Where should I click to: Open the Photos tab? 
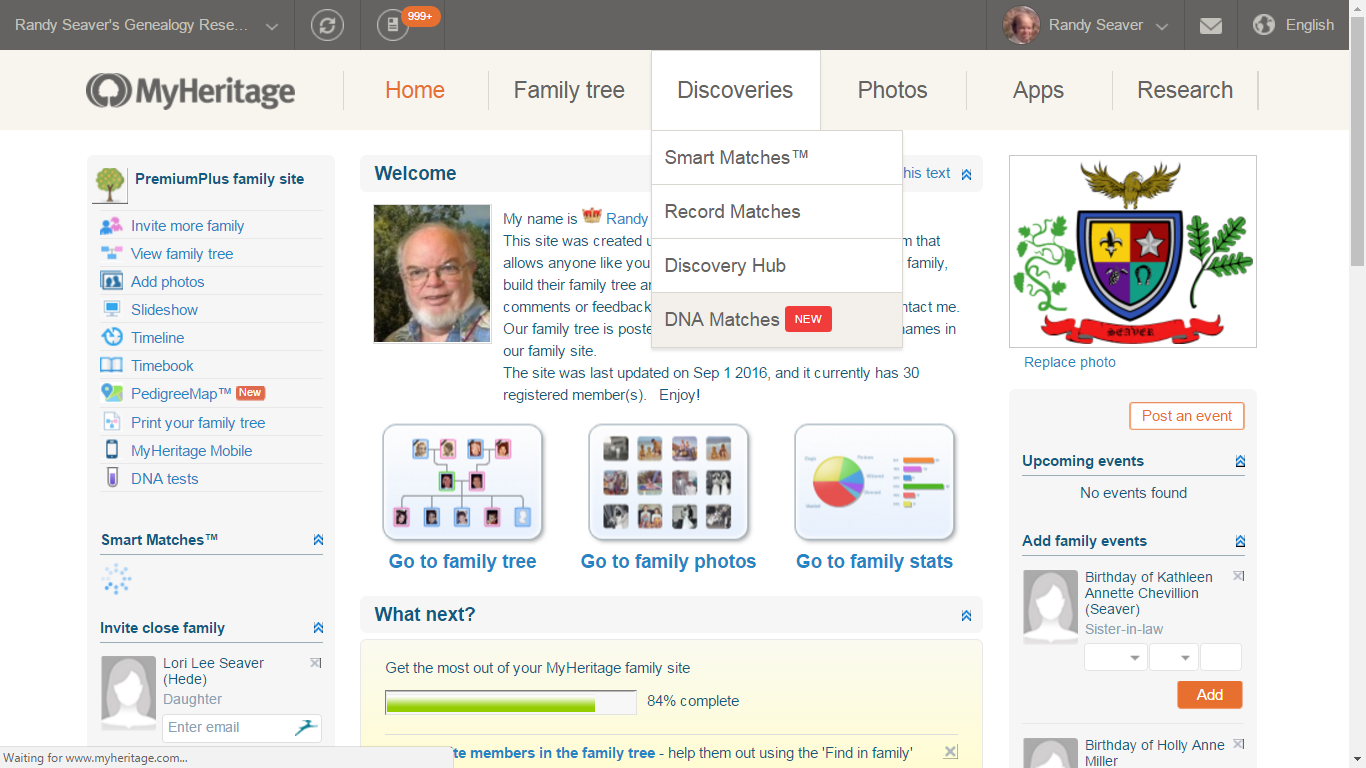pos(893,90)
